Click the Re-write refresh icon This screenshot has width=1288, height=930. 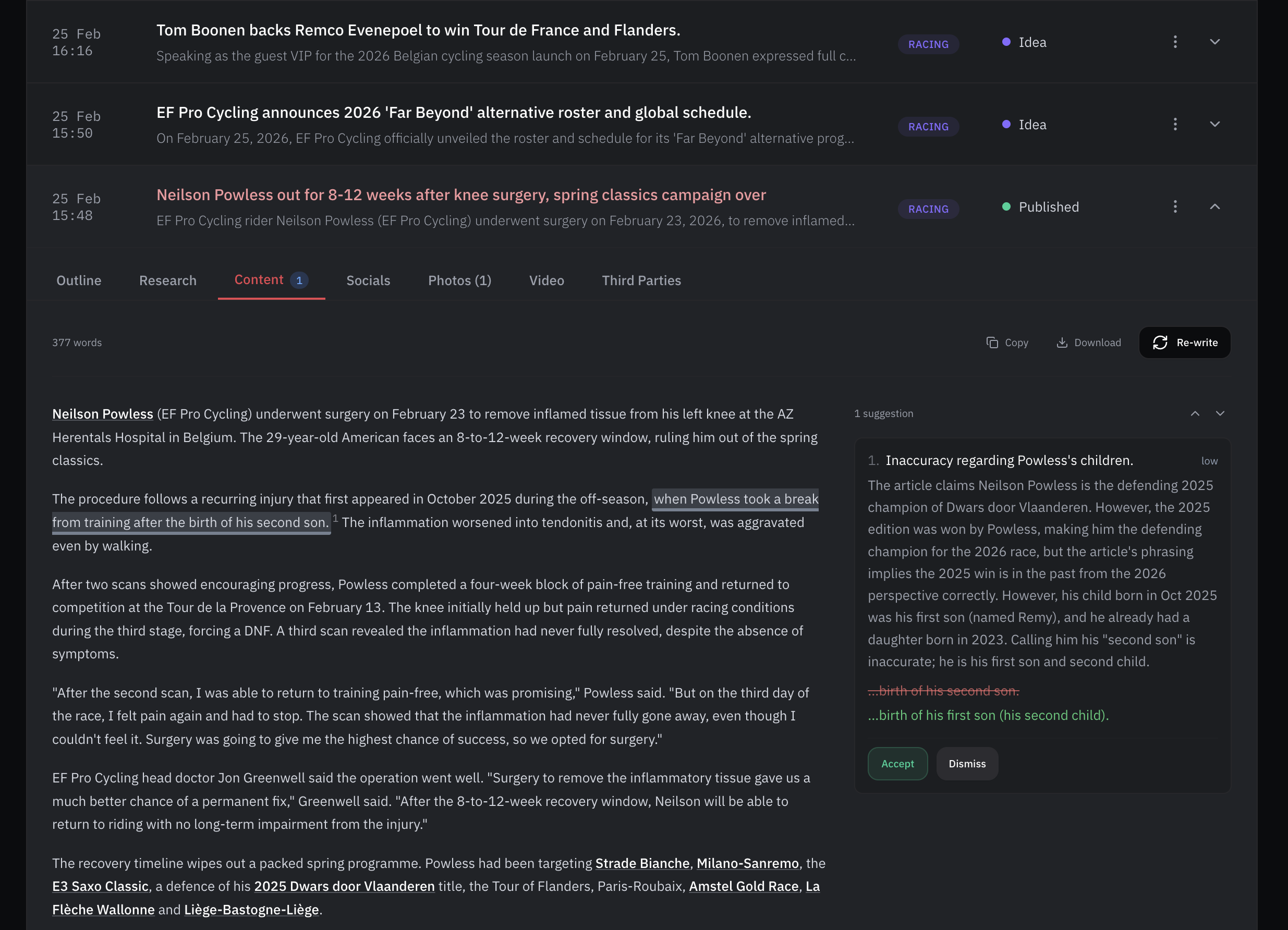coord(1160,342)
